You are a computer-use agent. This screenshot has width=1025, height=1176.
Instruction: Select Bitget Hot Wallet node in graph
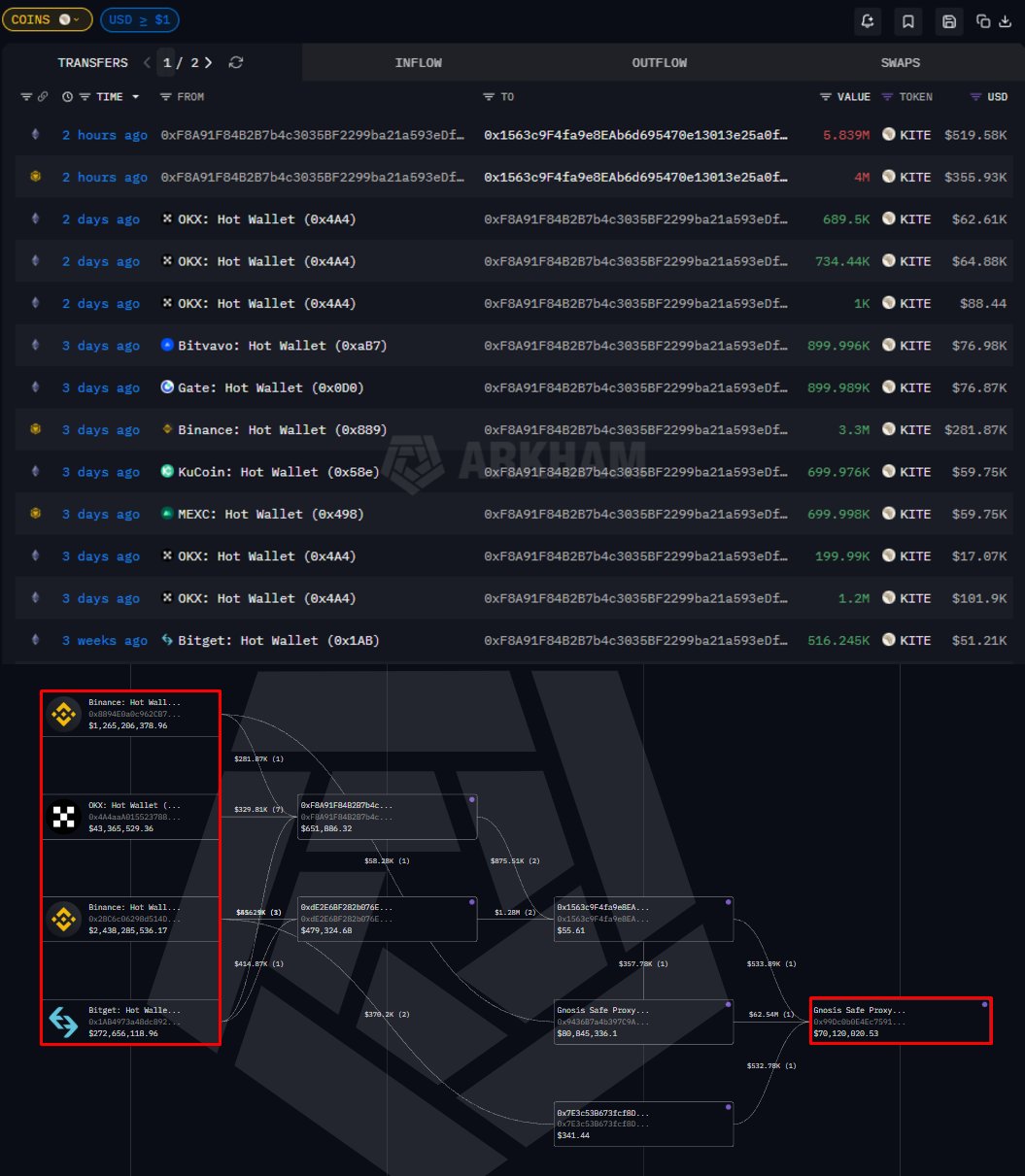[x=133, y=1022]
